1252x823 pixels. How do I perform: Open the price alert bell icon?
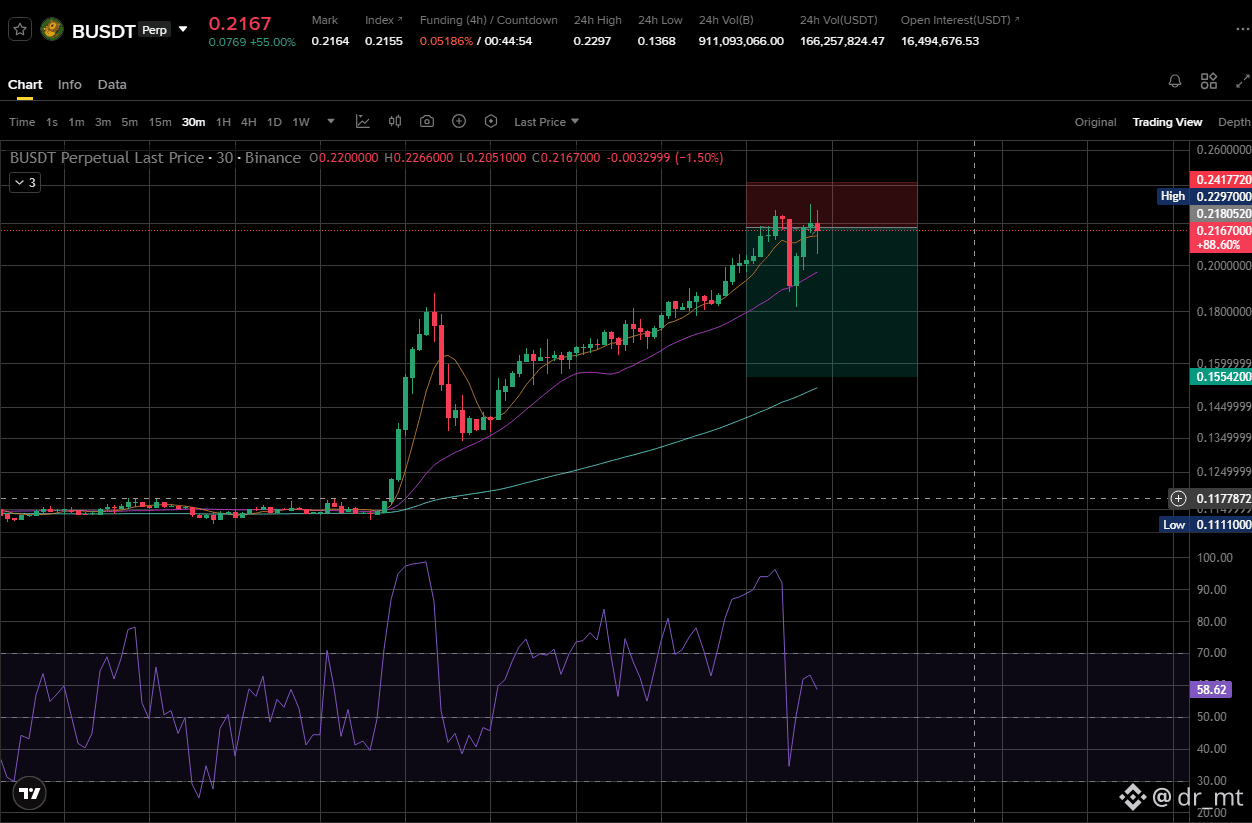click(1176, 81)
